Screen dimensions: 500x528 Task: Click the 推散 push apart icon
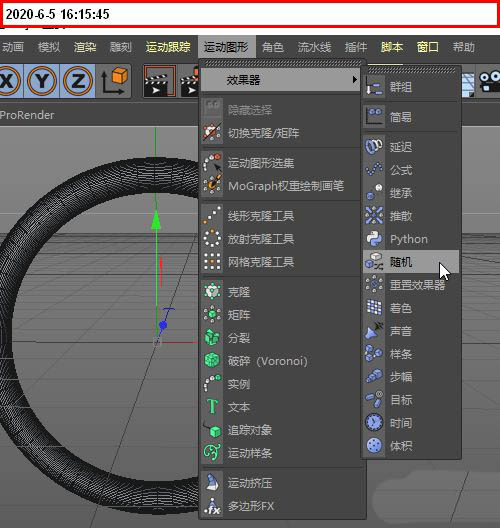(374, 216)
